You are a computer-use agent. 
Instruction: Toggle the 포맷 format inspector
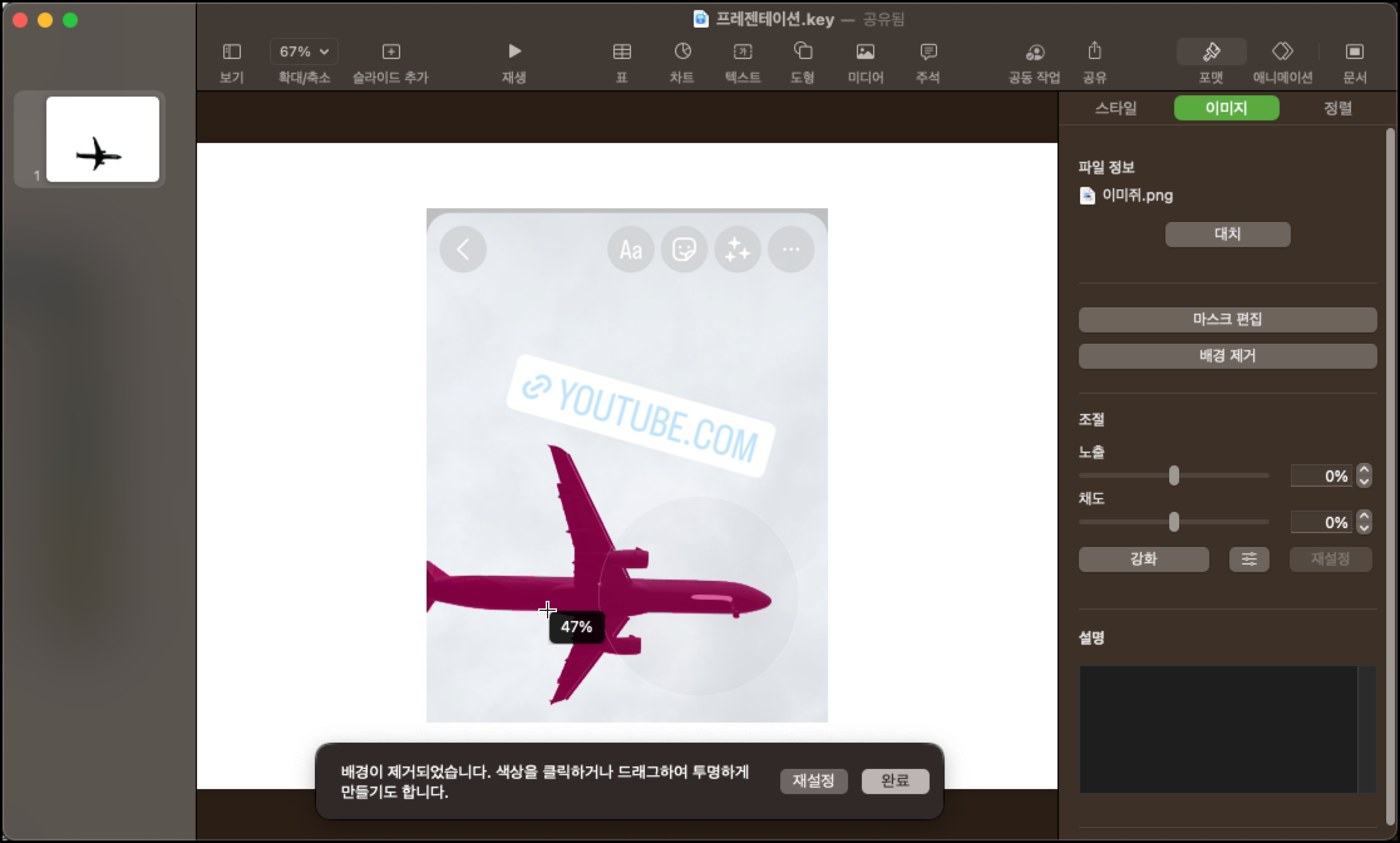pyautogui.click(x=1211, y=51)
